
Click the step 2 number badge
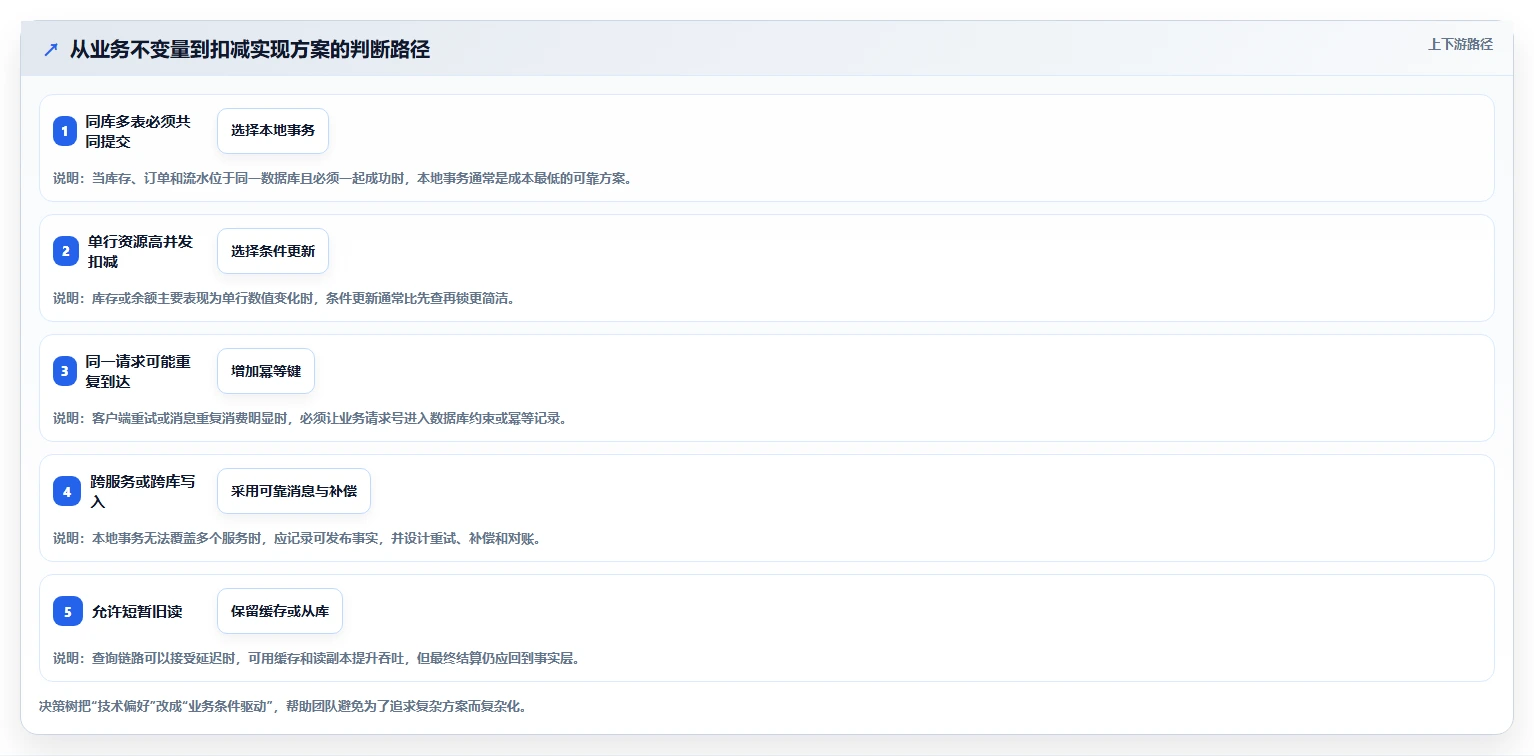(65, 251)
